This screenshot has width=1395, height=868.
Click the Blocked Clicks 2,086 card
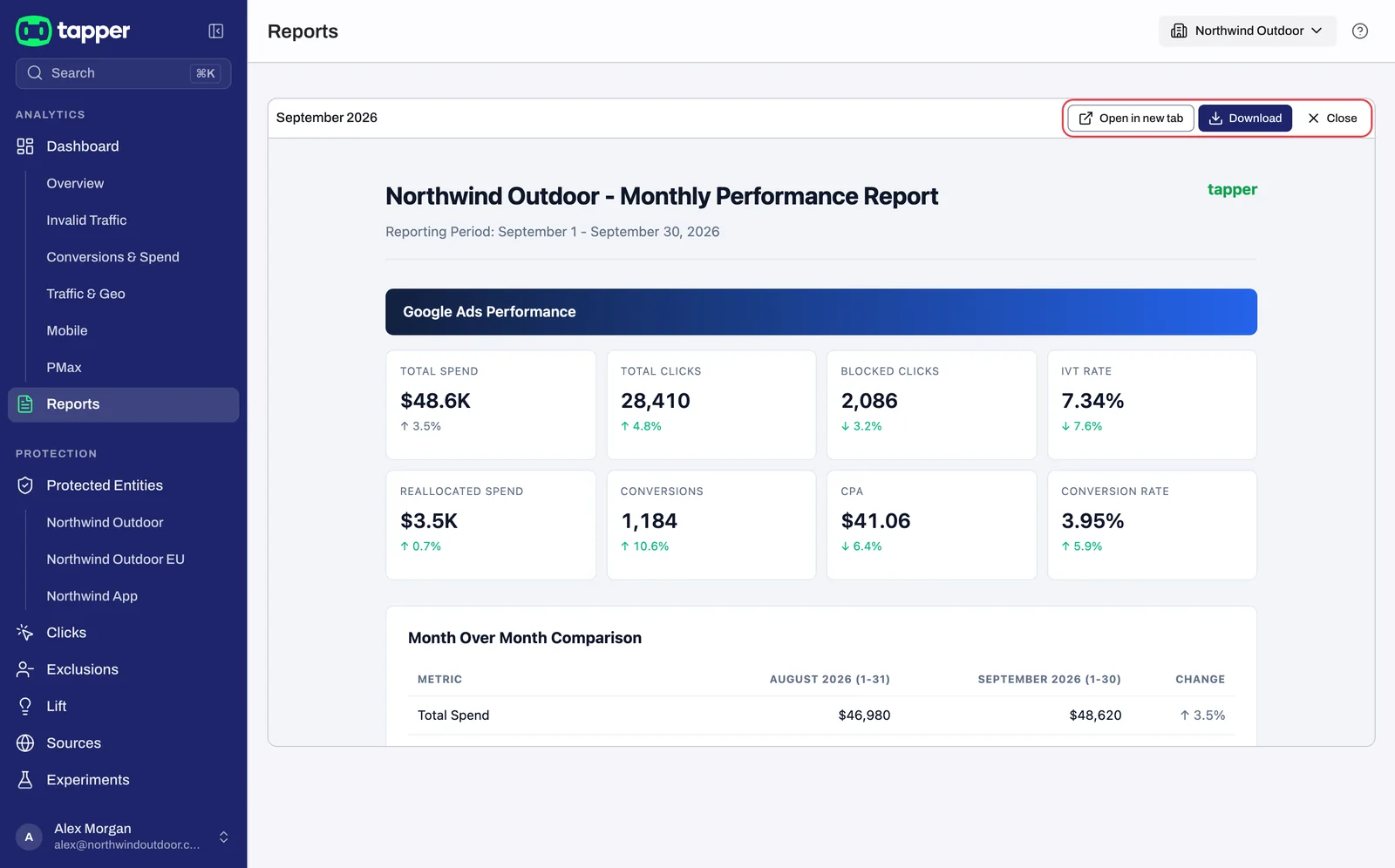click(x=931, y=404)
